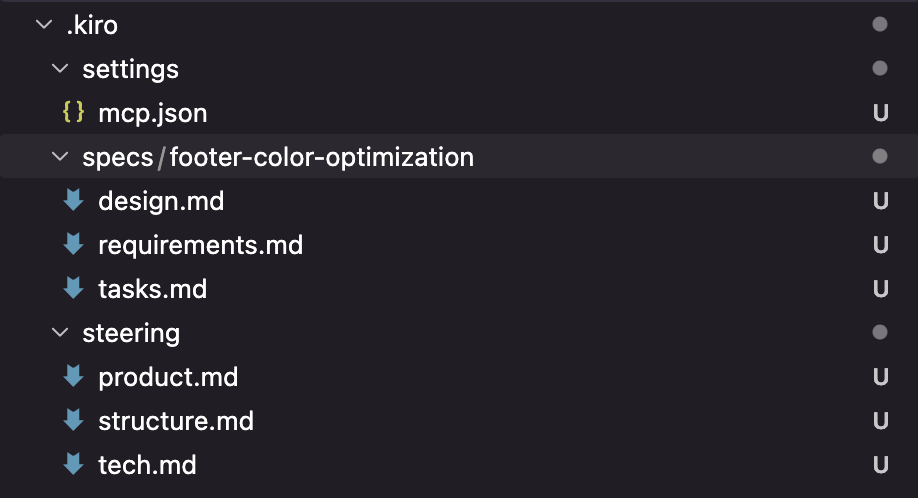Click the markdown icon next to structure.md

pos(73,420)
